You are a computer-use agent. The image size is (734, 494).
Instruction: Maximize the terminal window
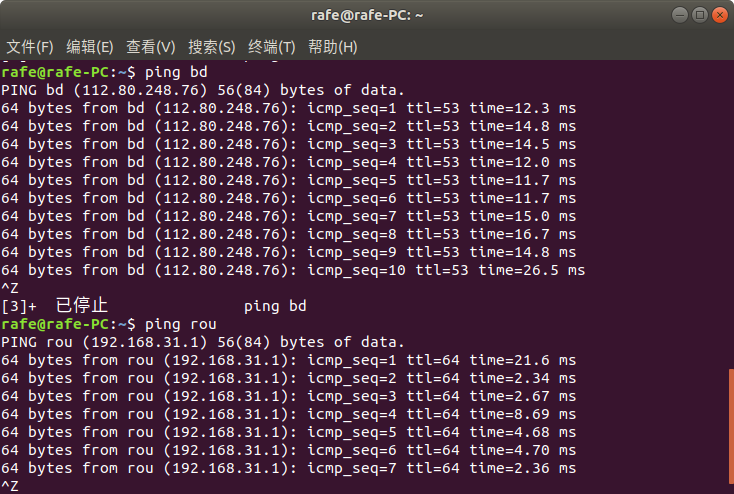point(699,15)
